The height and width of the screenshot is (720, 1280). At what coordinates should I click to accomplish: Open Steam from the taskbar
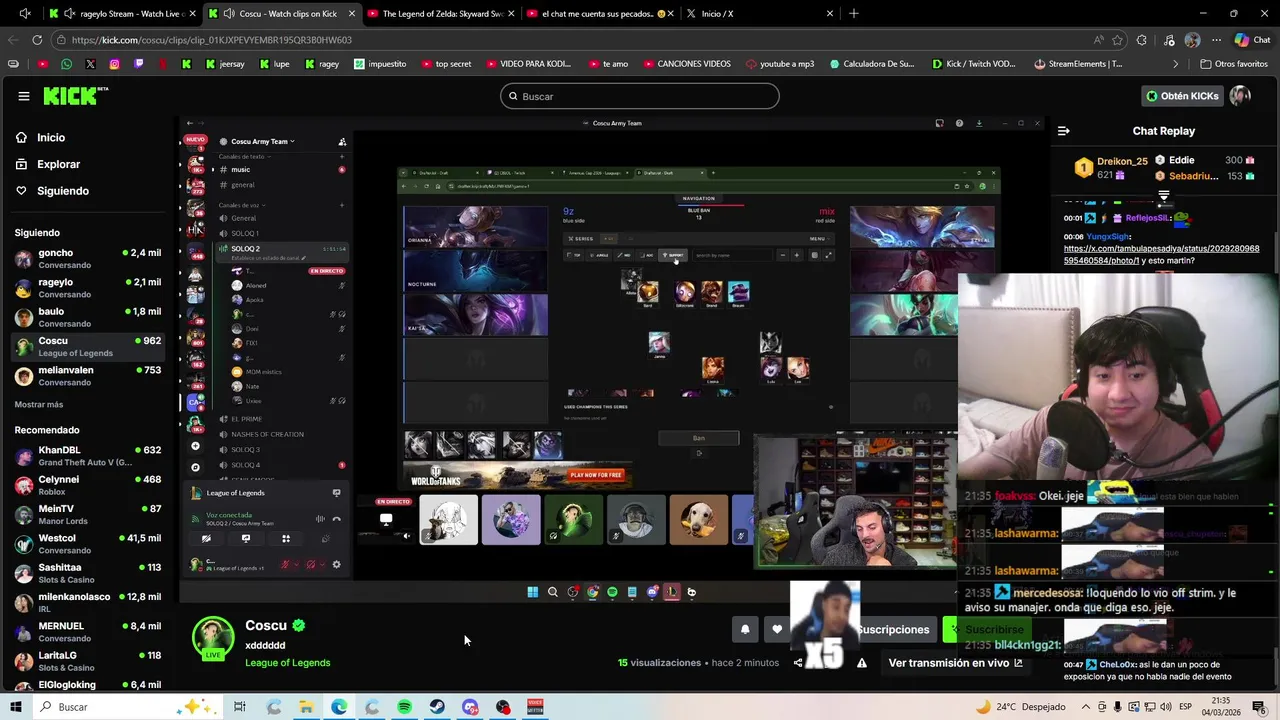[438, 707]
